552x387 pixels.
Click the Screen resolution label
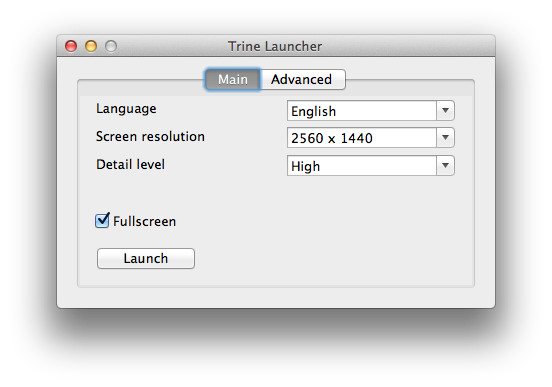pos(150,137)
